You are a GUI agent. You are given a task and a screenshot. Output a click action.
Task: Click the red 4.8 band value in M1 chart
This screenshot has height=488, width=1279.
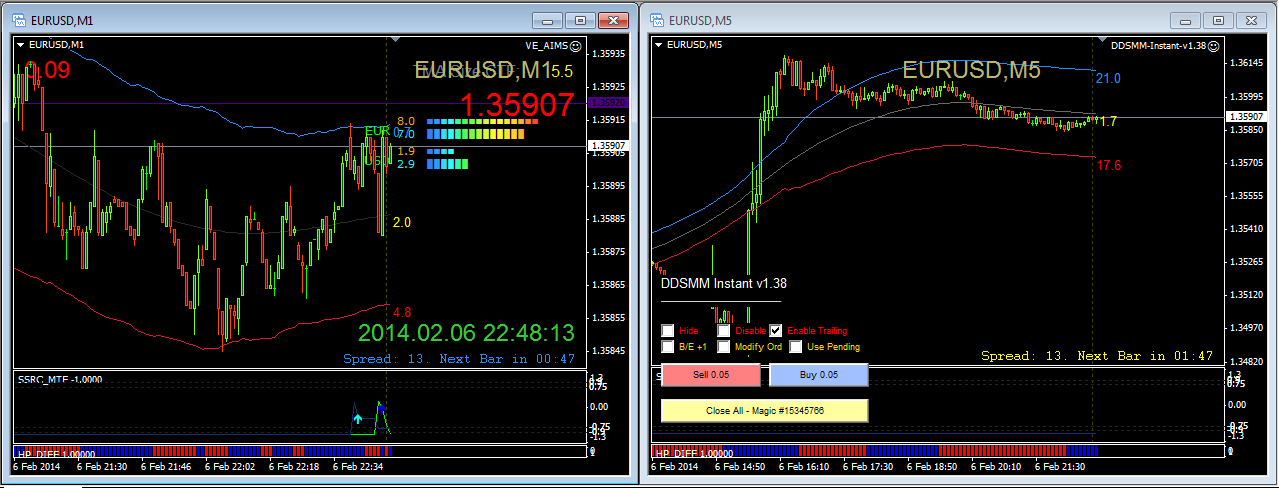click(x=402, y=312)
